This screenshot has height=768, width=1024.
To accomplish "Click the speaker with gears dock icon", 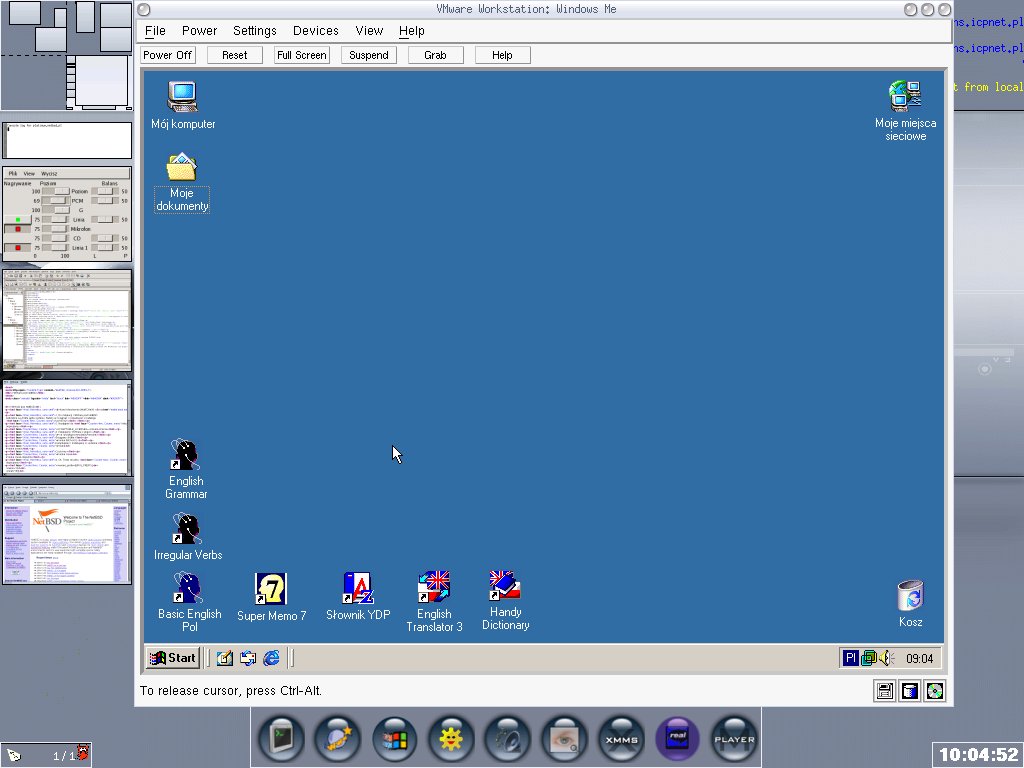I will point(507,739).
